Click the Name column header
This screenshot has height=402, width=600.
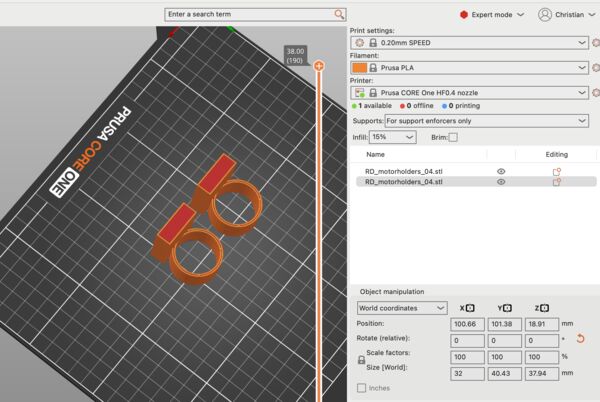375,155
